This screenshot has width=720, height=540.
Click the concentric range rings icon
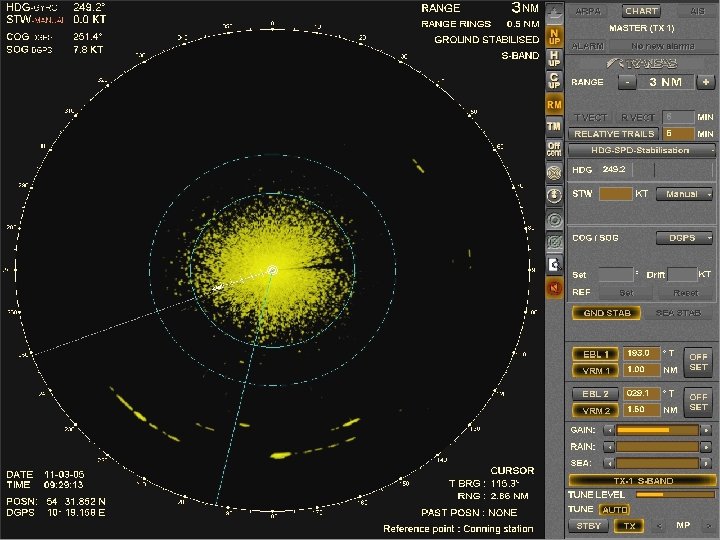(x=554, y=220)
